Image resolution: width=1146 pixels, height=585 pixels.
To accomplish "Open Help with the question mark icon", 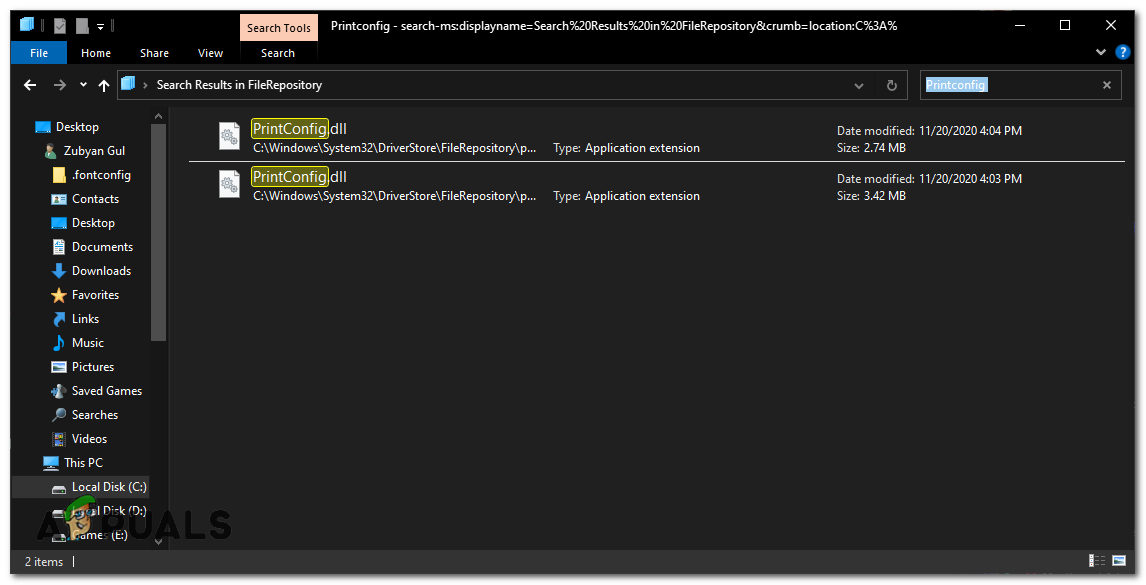I will pos(1123,52).
